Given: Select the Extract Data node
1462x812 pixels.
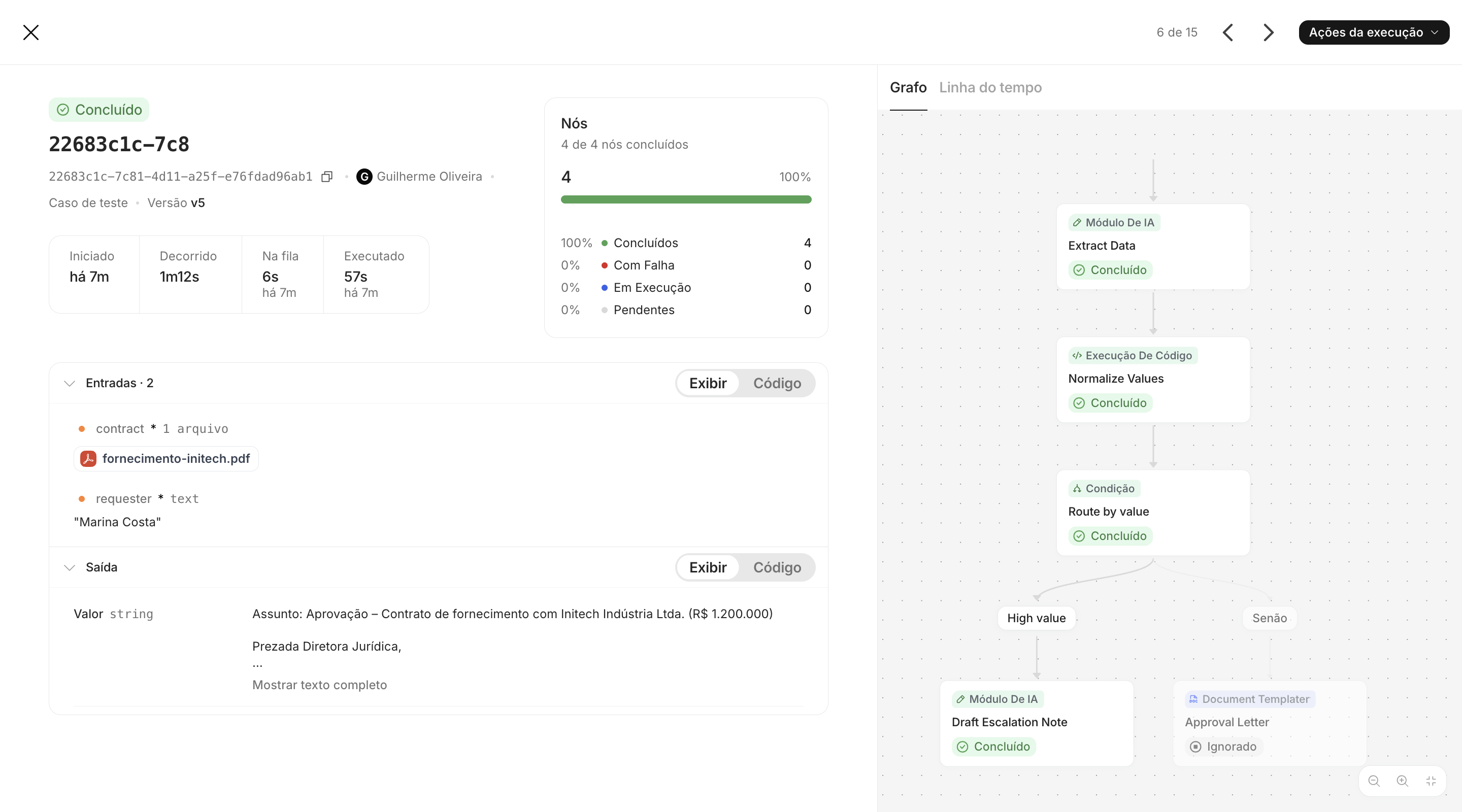Looking at the screenshot, I should (1153, 247).
